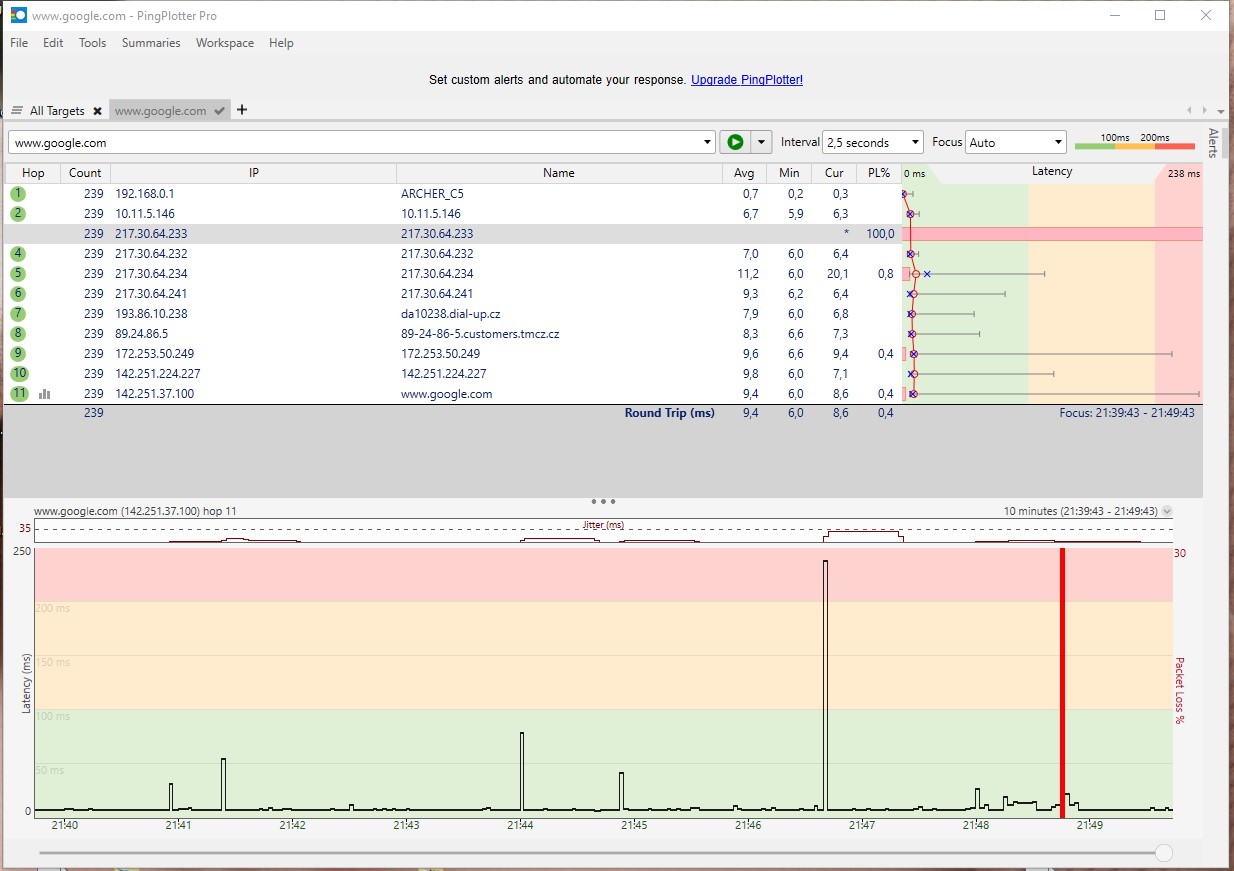Close the All Targets tab
Image resolution: width=1234 pixels, height=871 pixels.
[x=97, y=111]
